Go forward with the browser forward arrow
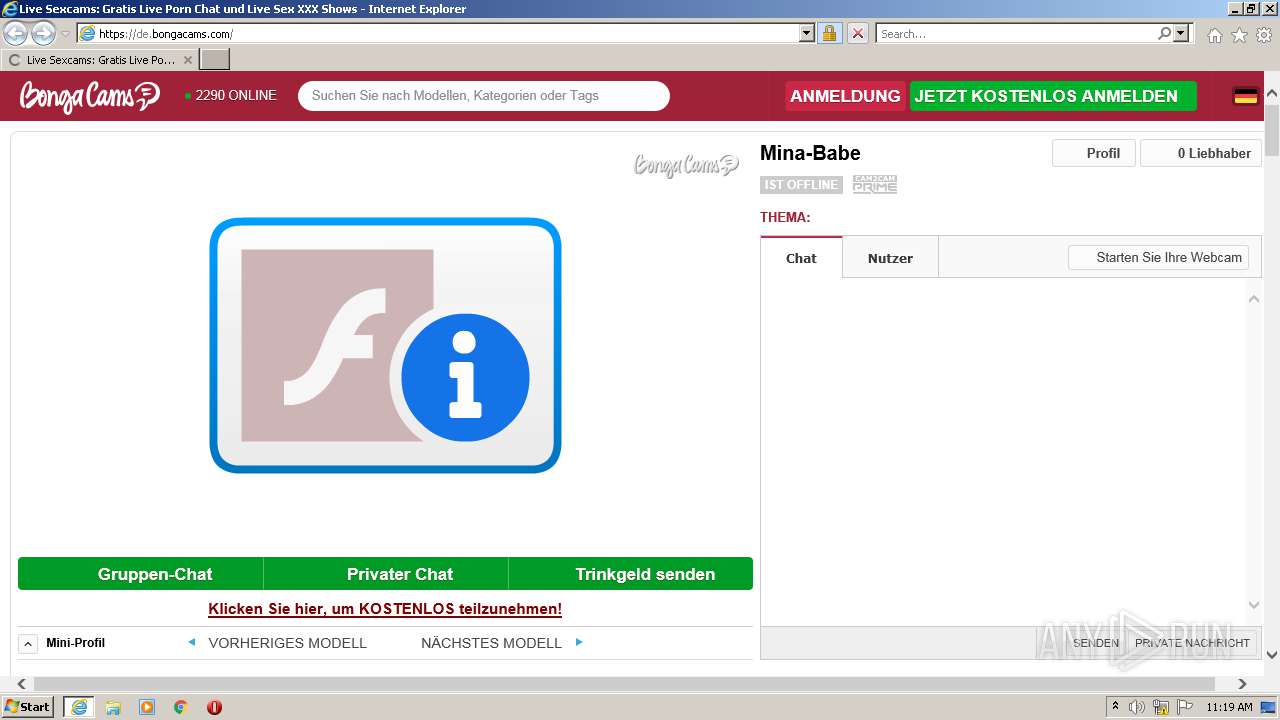Viewport: 1280px width, 720px height. click(x=43, y=34)
